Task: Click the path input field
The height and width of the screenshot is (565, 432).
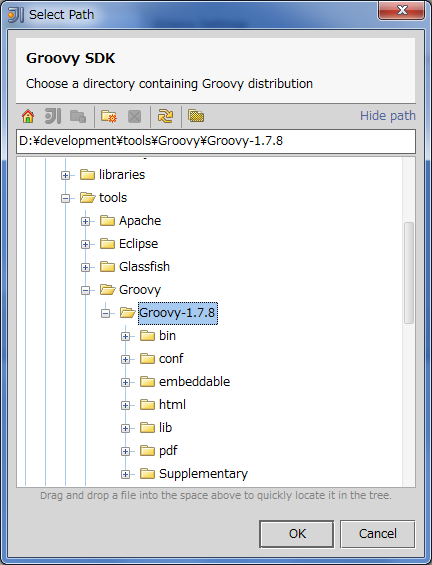Action: pyautogui.click(x=216, y=141)
